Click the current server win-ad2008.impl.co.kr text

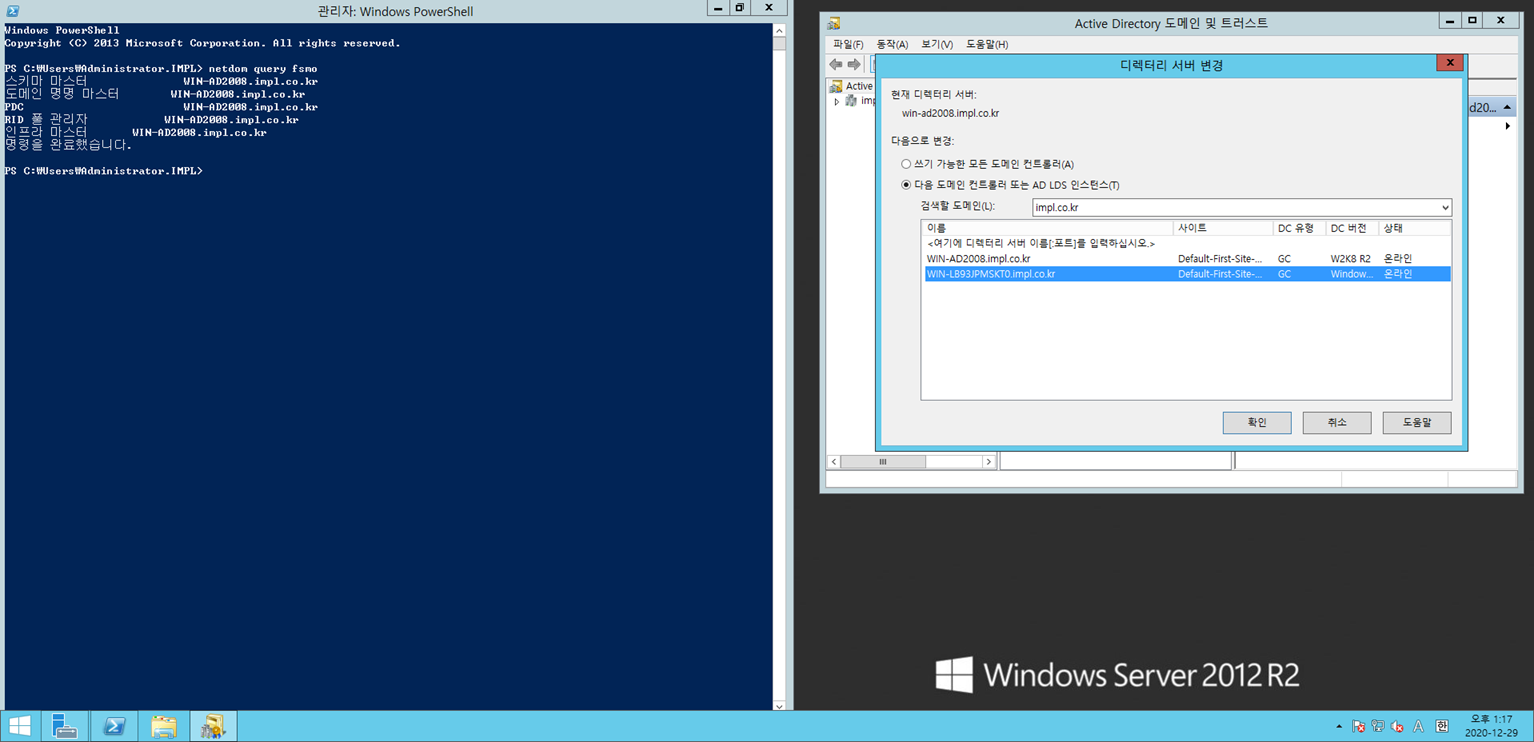tap(950, 113)
